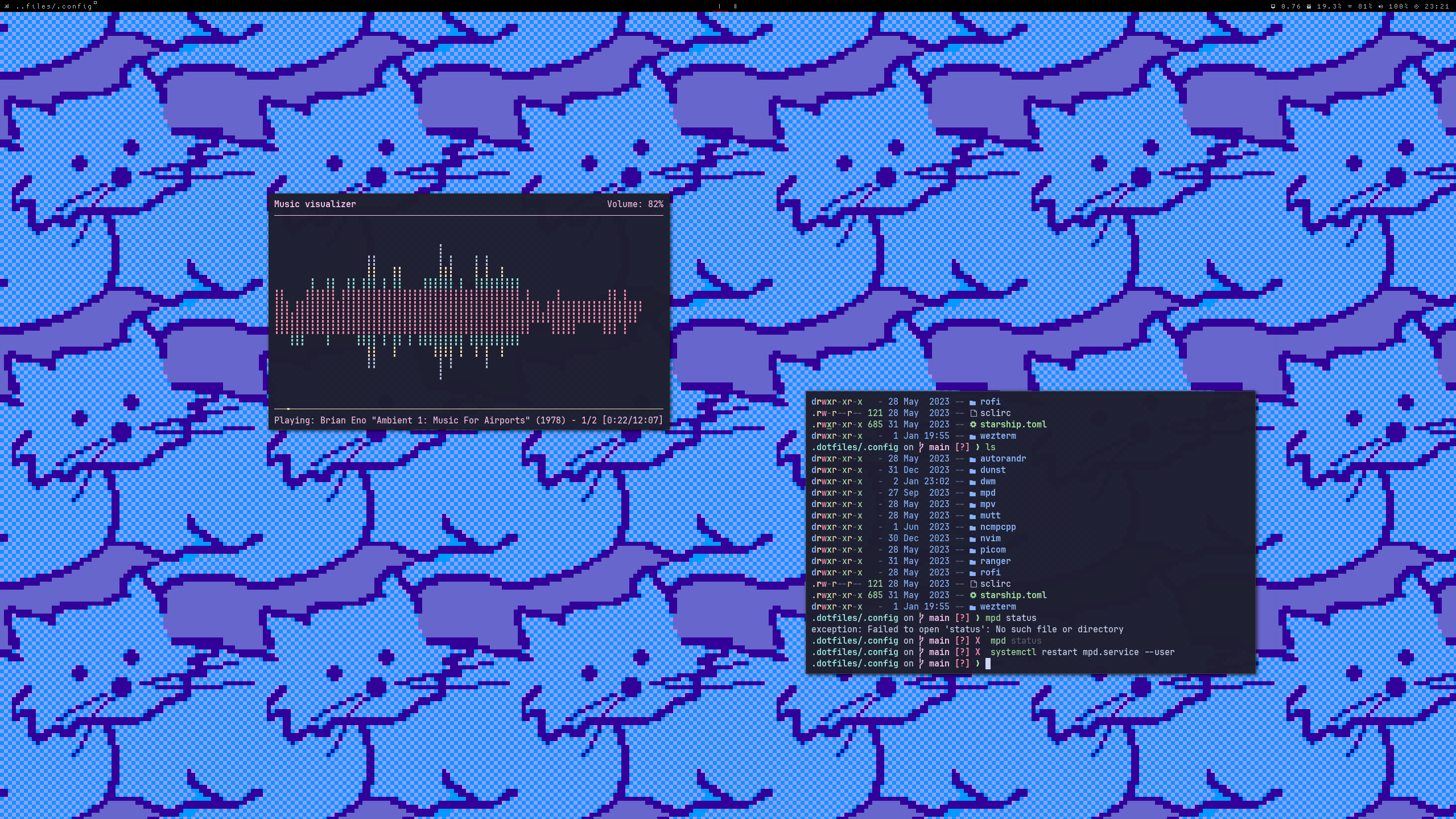
Task: Click the lower wezterm directory entry
Action: point(997,606)
